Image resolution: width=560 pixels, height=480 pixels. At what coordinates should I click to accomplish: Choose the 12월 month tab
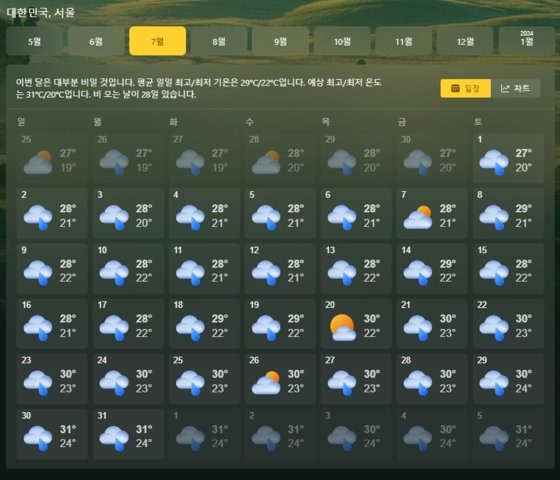click(465, 41)
